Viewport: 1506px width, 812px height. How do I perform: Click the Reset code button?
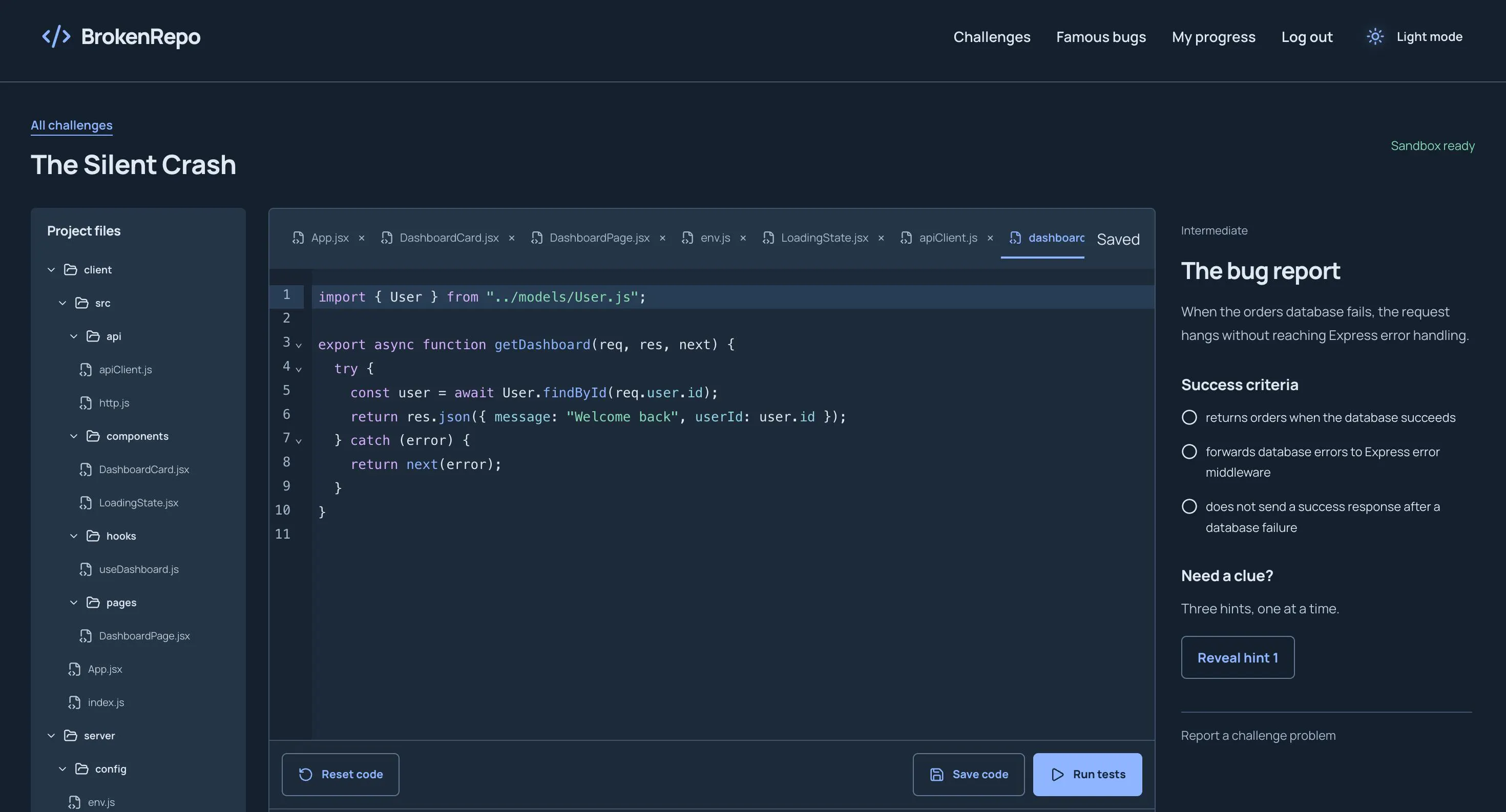pyautogui.click(x=340, y=774)
